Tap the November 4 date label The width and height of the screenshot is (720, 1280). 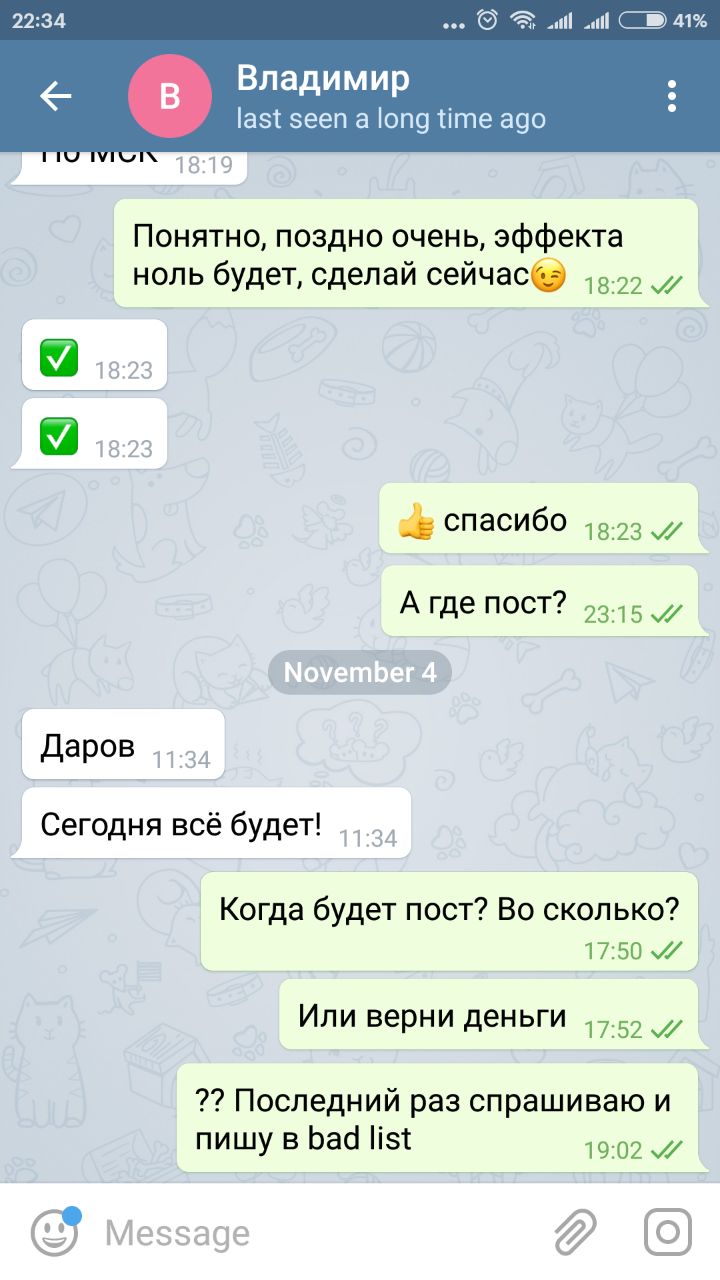point(360,672)
